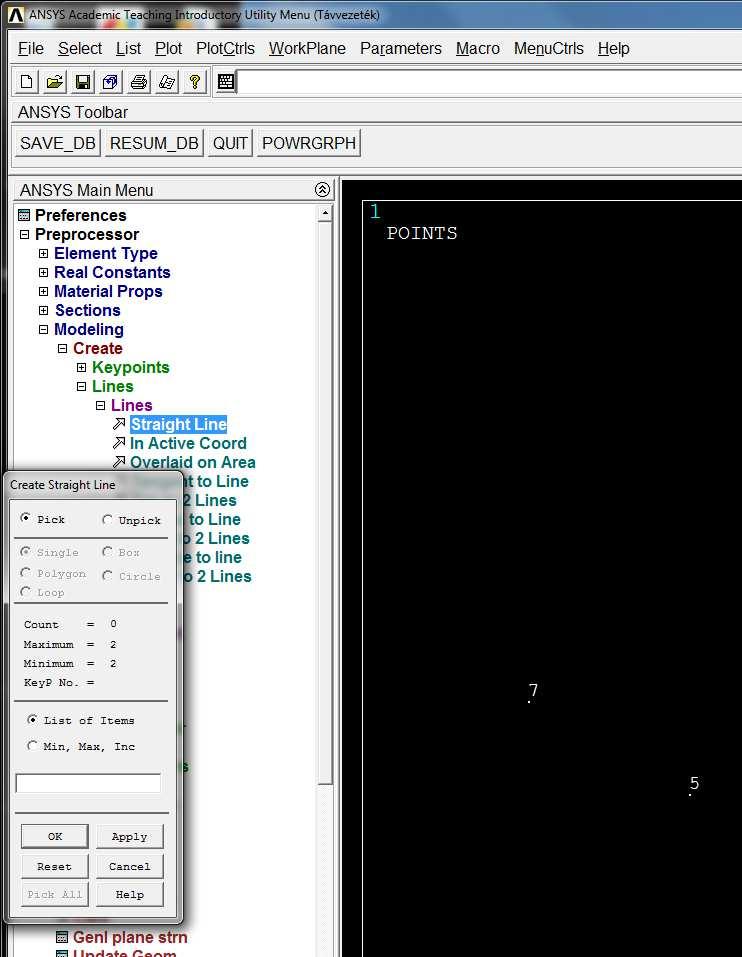742x957 pixels.
Task: Click the ANSYS logo in title bar
Action: coord(16,15)
